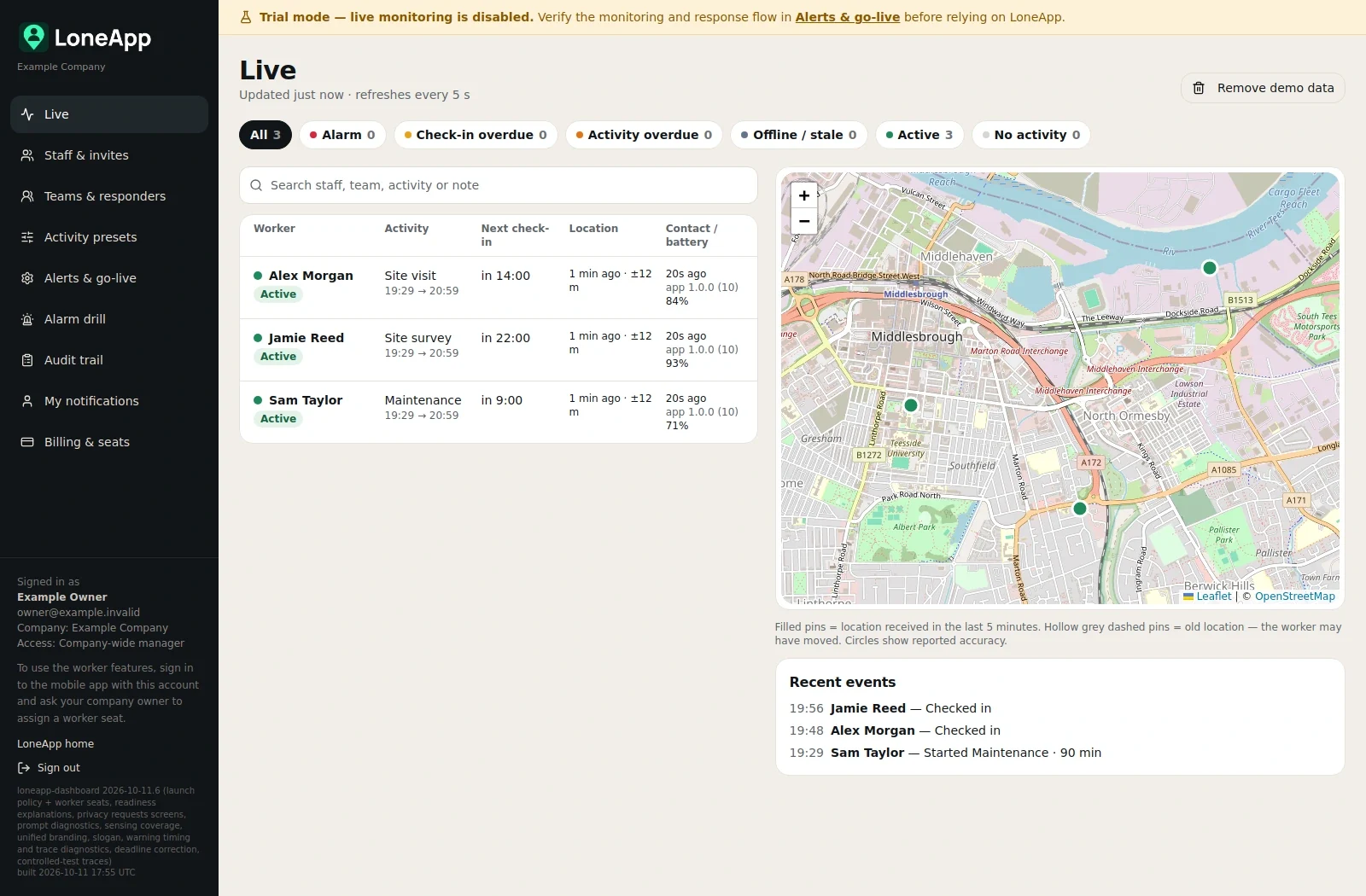Screen dimensions: 1366x896
Task: Filter by Active workers
Action: [919, 135]
